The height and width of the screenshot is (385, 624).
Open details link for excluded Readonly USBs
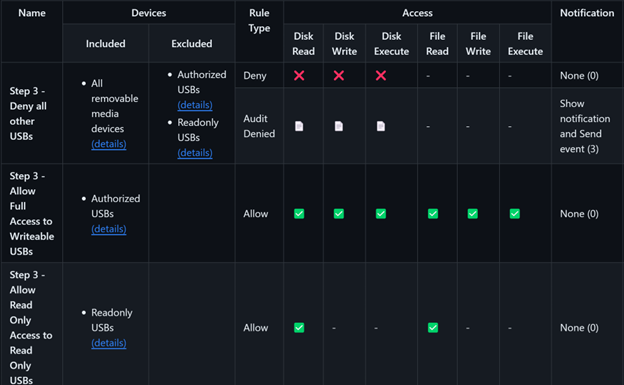[195, 152]
